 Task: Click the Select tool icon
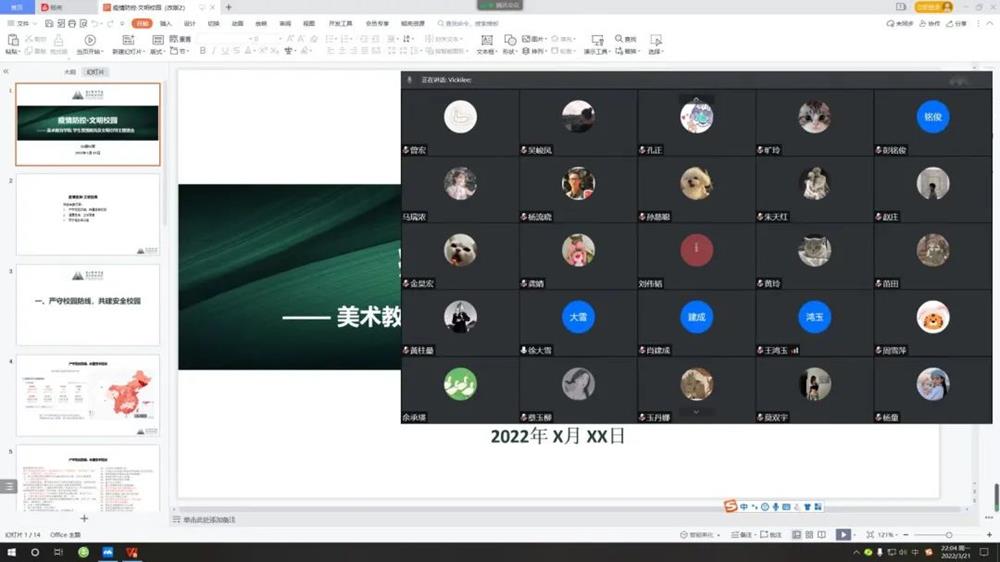click(656, 40)
